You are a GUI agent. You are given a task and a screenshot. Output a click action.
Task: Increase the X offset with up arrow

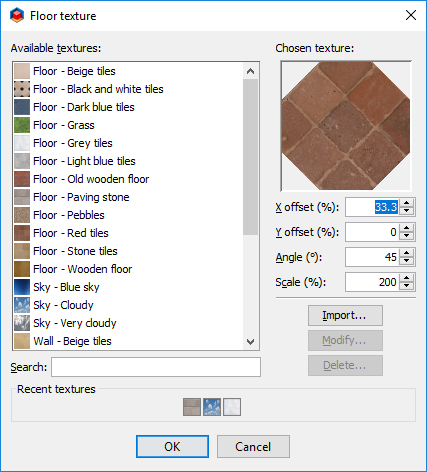click(x=407, y=203)
